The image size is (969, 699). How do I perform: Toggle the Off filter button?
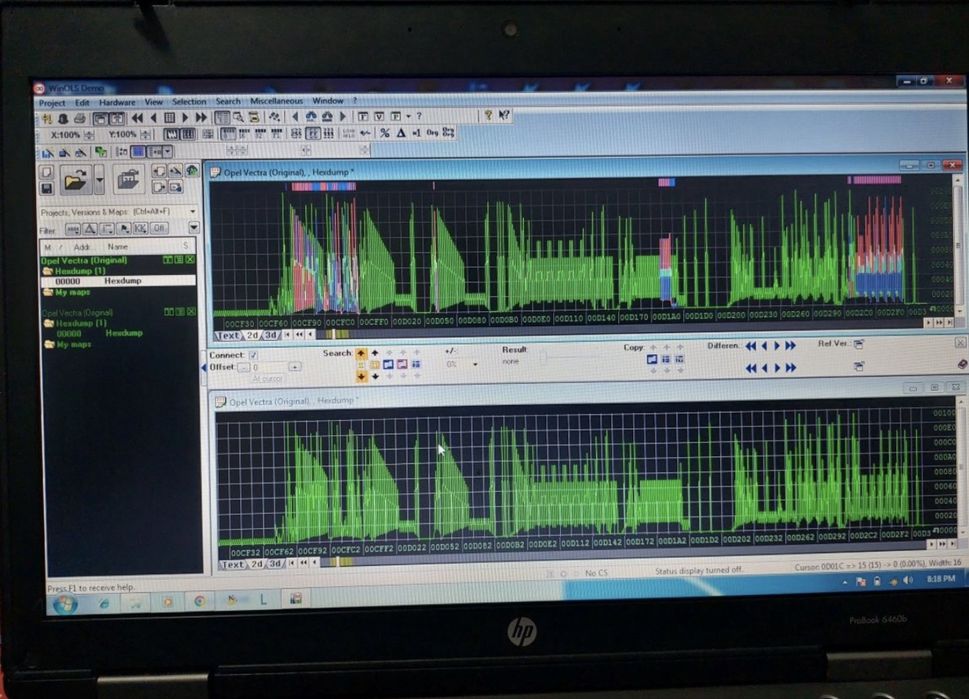(x=159, y=229)
